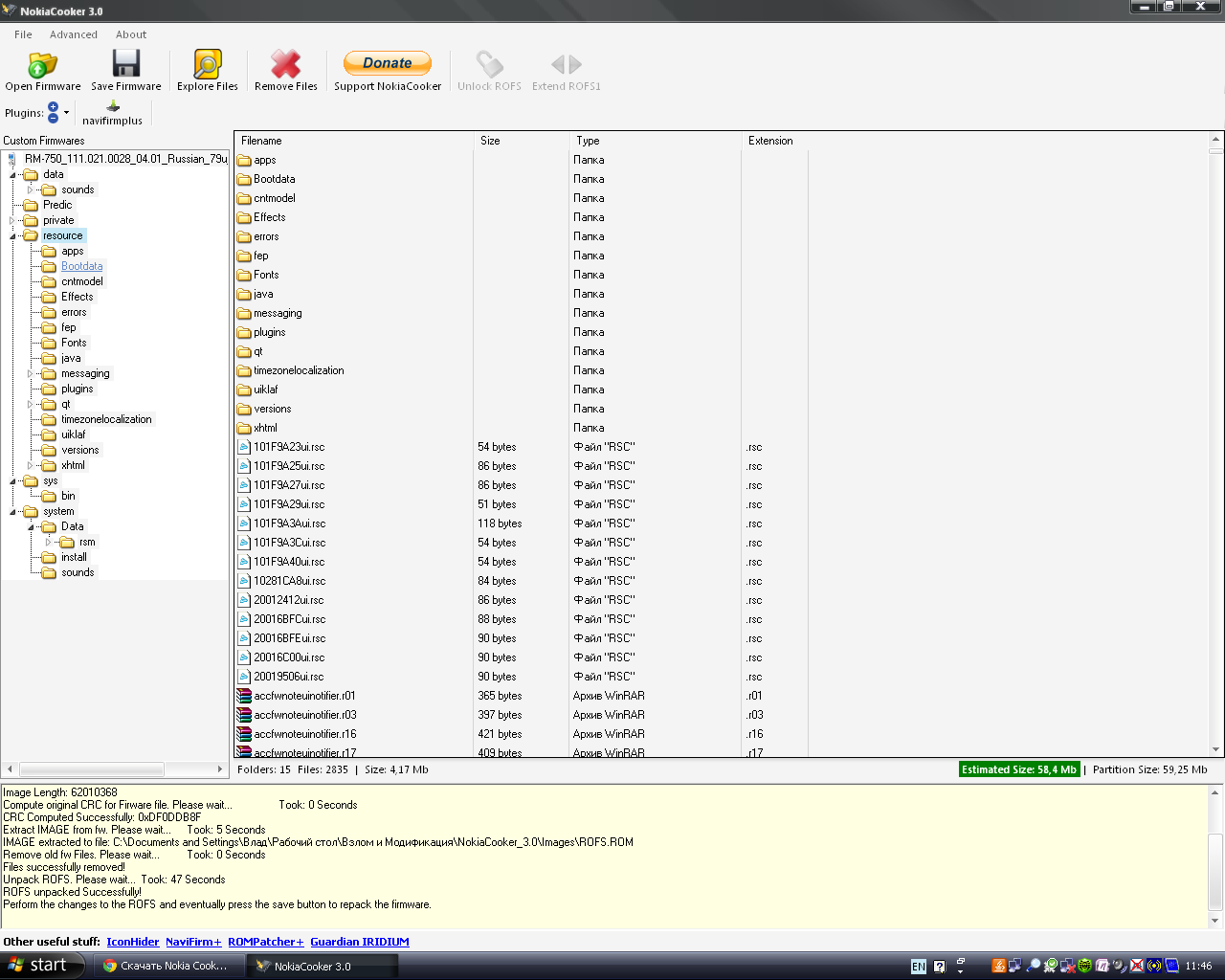The image size is (1225, 980).
Task: Expand the qt tree node
Action: (x=31, y=405)
